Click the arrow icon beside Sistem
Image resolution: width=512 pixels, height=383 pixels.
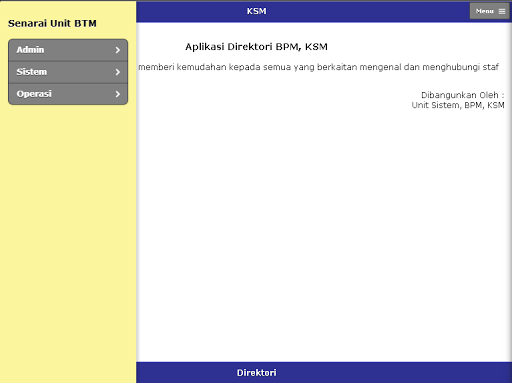point(118,72)
